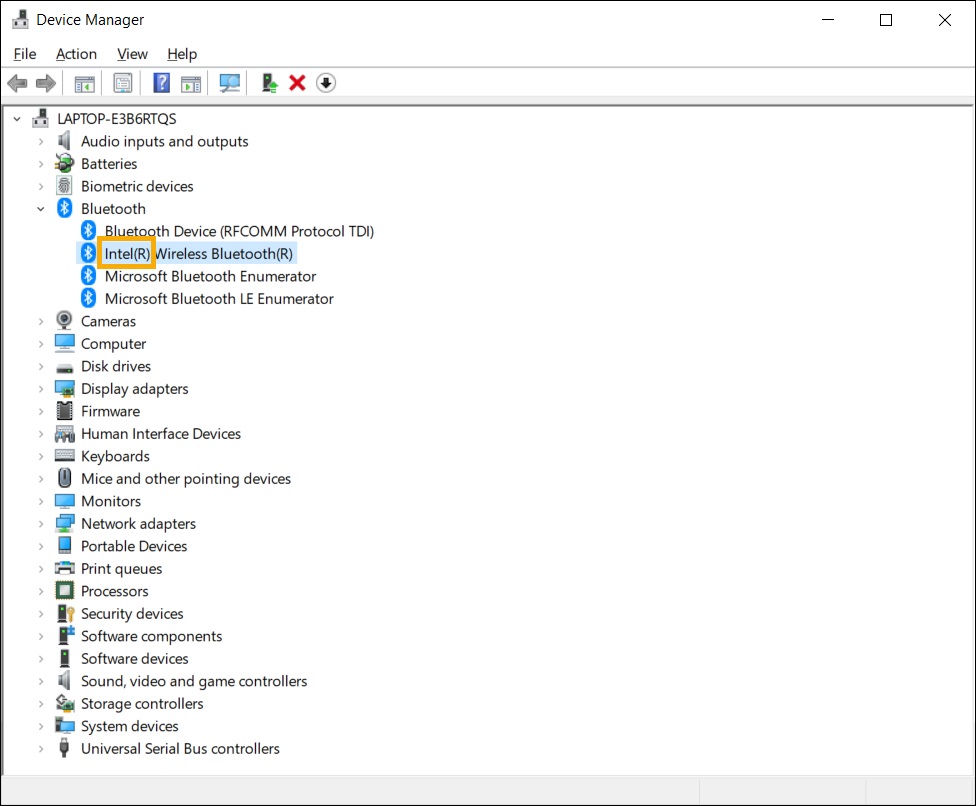Collapse the LAPTOP-E3B6RTQS root node

tap(17, 118)
